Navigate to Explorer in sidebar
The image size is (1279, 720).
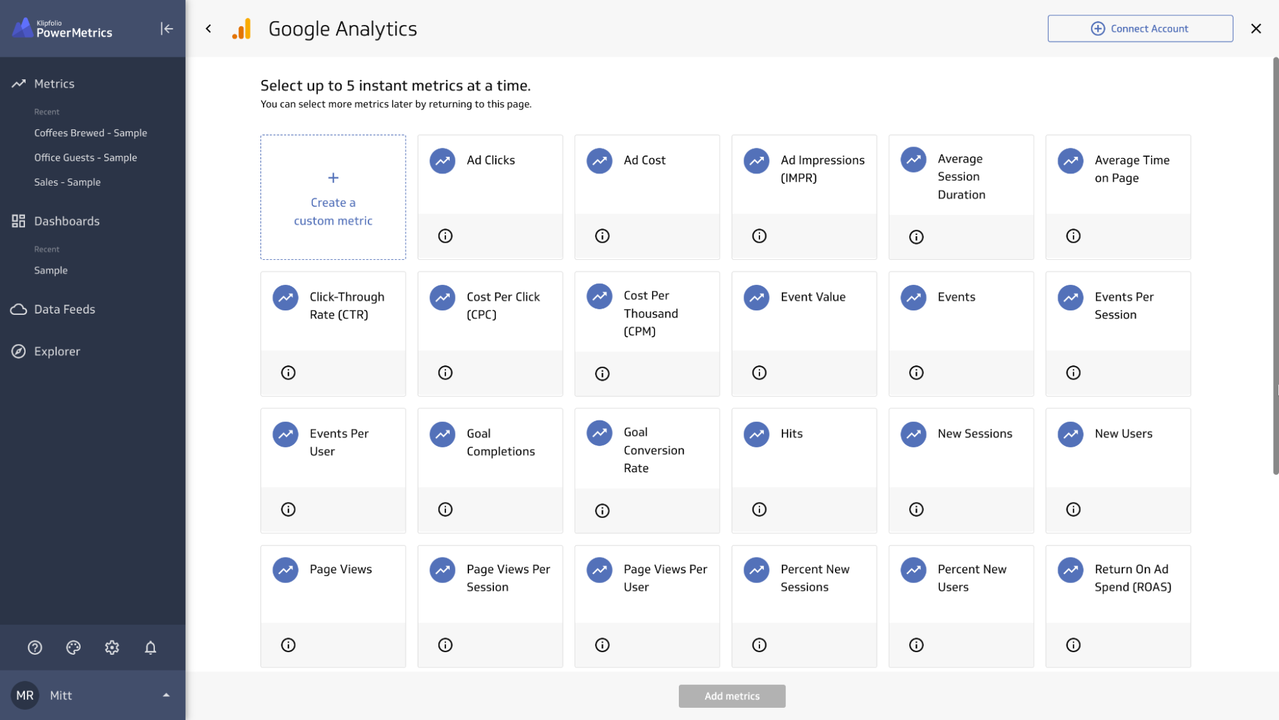pyautogui.click(x=57, y=351)
